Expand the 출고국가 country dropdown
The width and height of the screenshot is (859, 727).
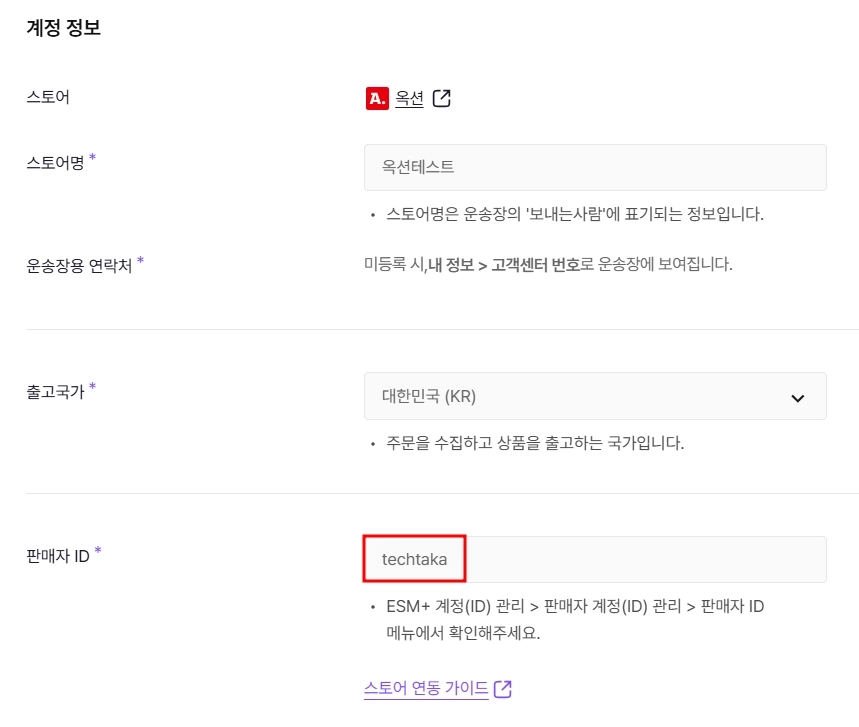coord(595,396)
